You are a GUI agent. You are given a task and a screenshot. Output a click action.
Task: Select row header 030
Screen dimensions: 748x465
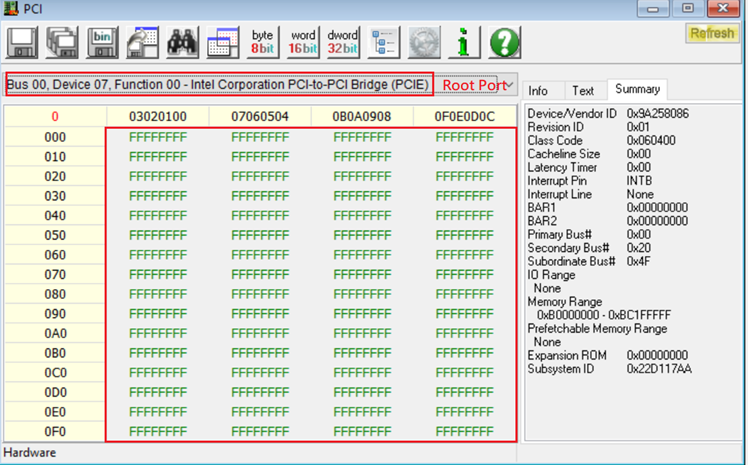point(55,196)
